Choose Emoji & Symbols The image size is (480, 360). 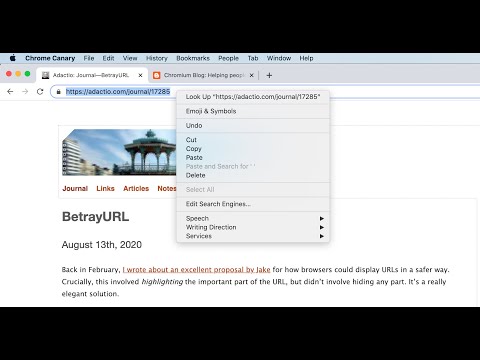(x=253, y=111)
